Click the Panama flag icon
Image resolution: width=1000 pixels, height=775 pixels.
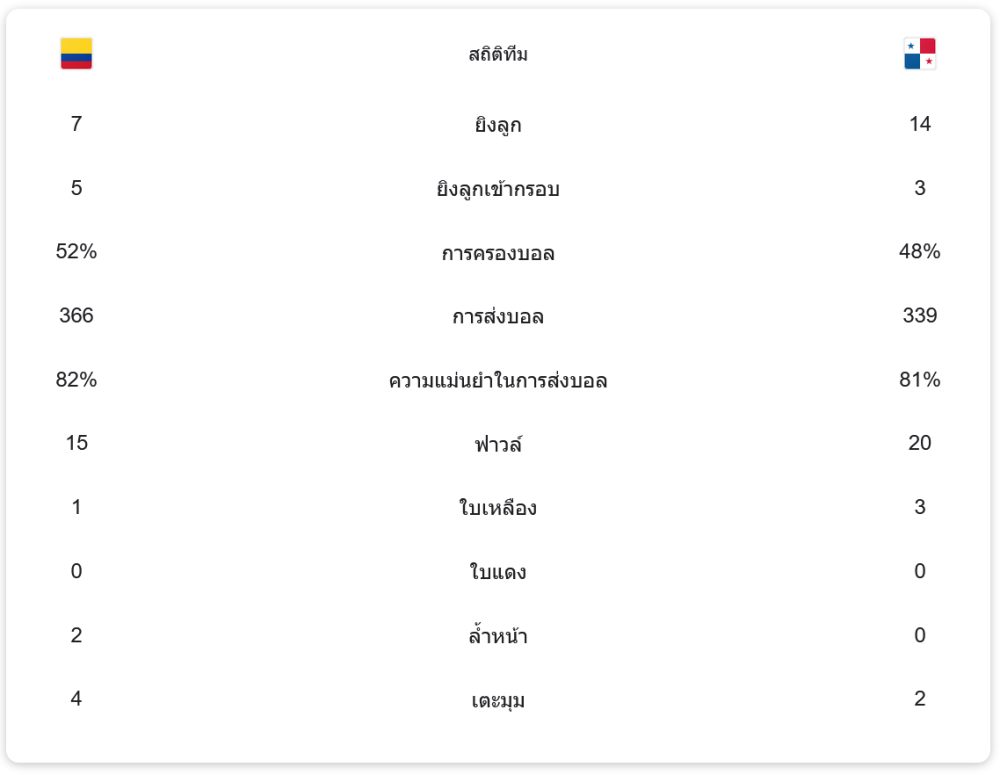click(x=919, y=54)
